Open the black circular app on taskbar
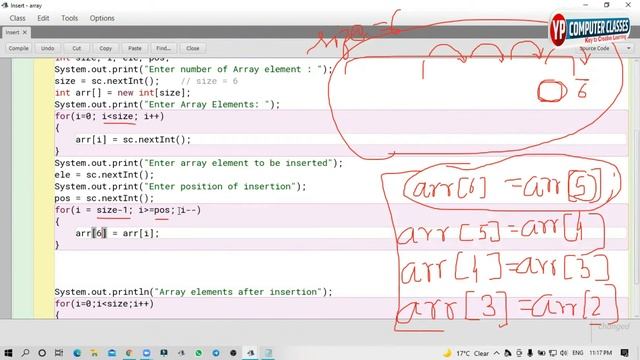640x360 pixels. [233, 353]
